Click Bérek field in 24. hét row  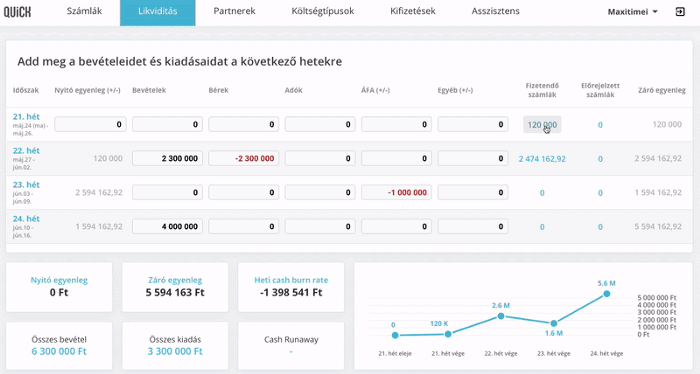coord(244,226)
